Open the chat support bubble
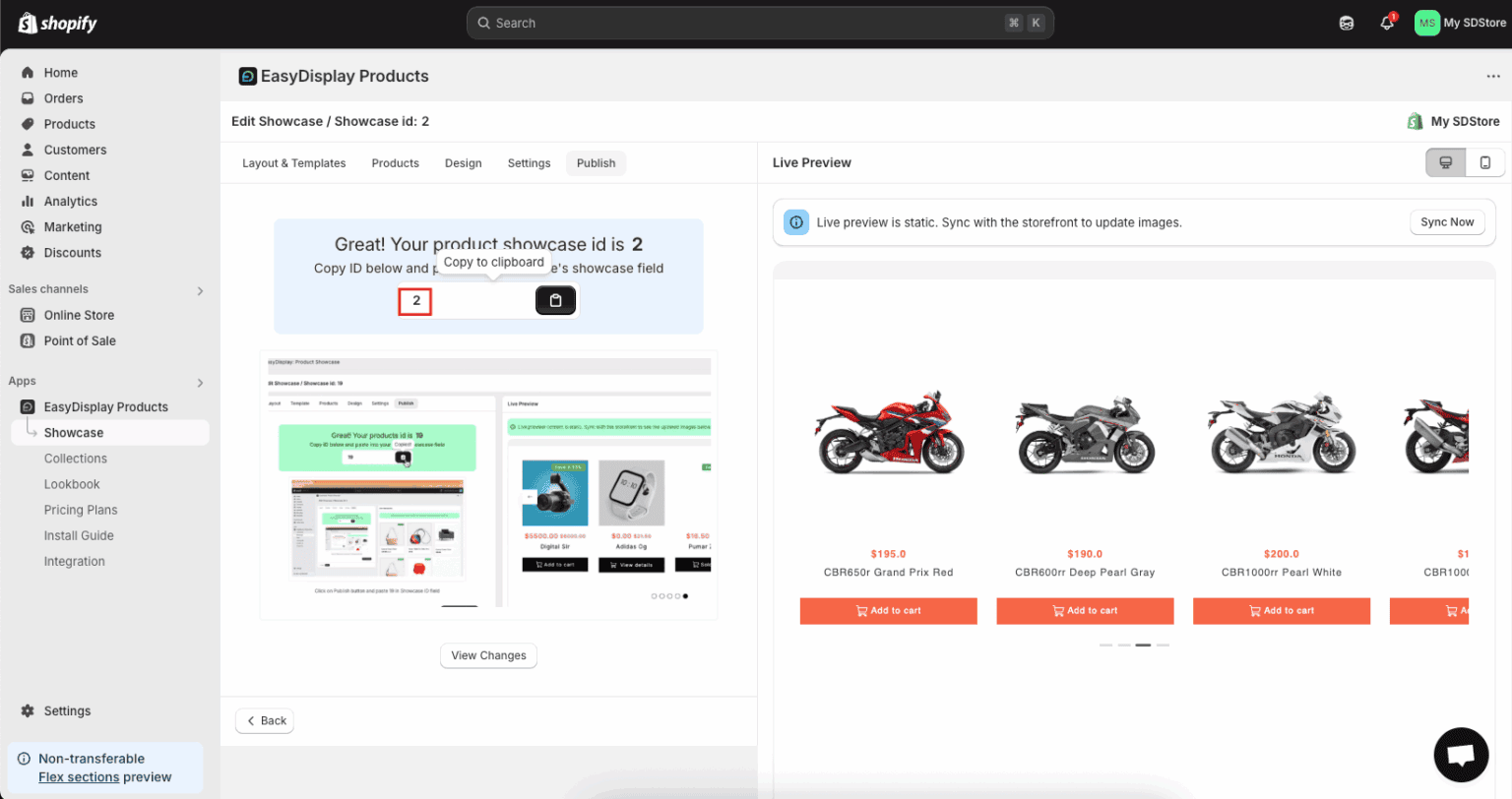The width and height of the screenshot is (1512, 799). 1461,755
